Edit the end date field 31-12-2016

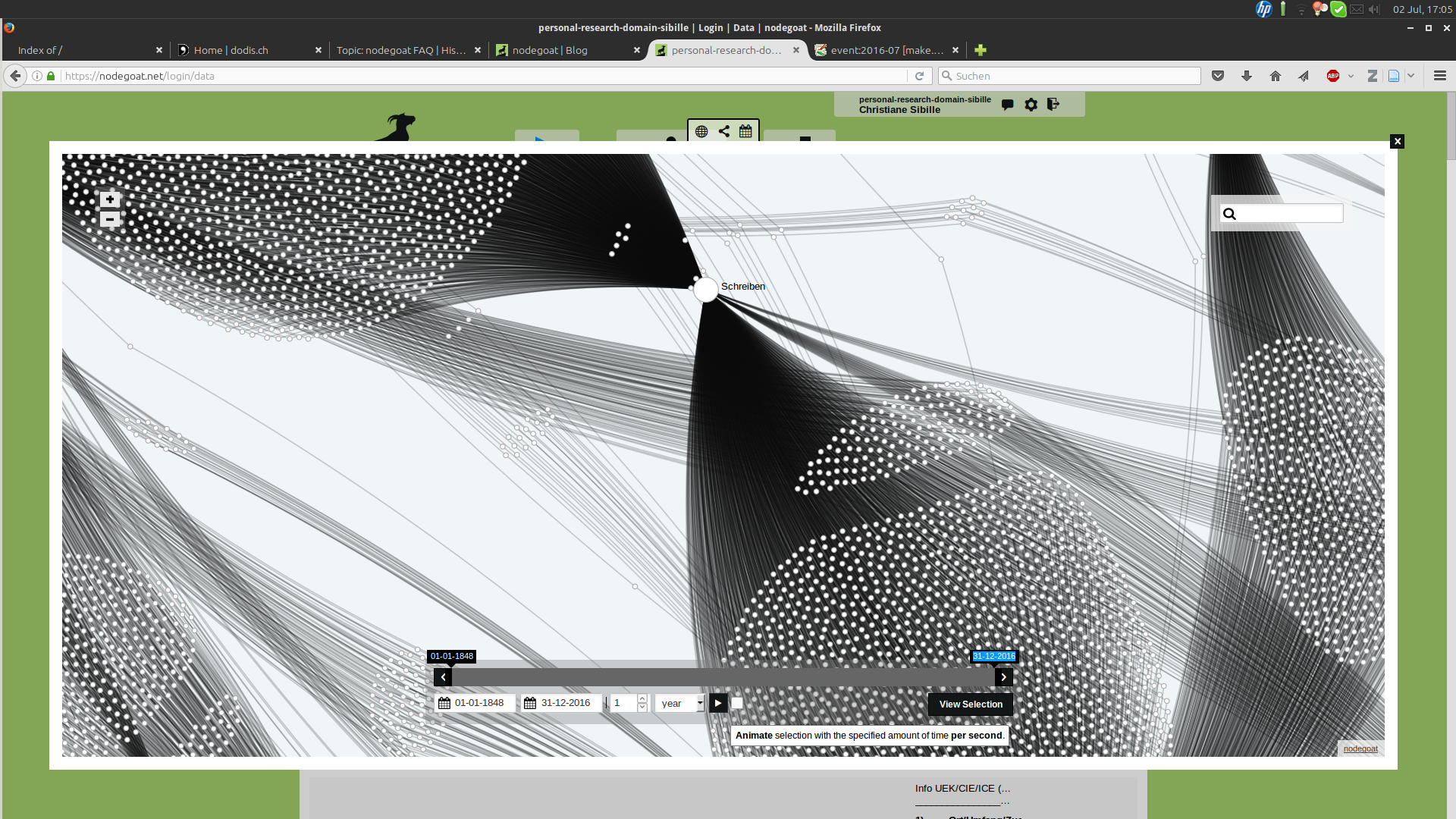[570, 703]
